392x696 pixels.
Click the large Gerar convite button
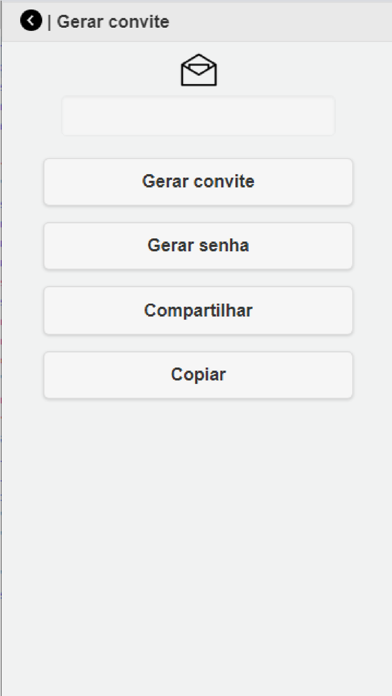pos(198,182)
